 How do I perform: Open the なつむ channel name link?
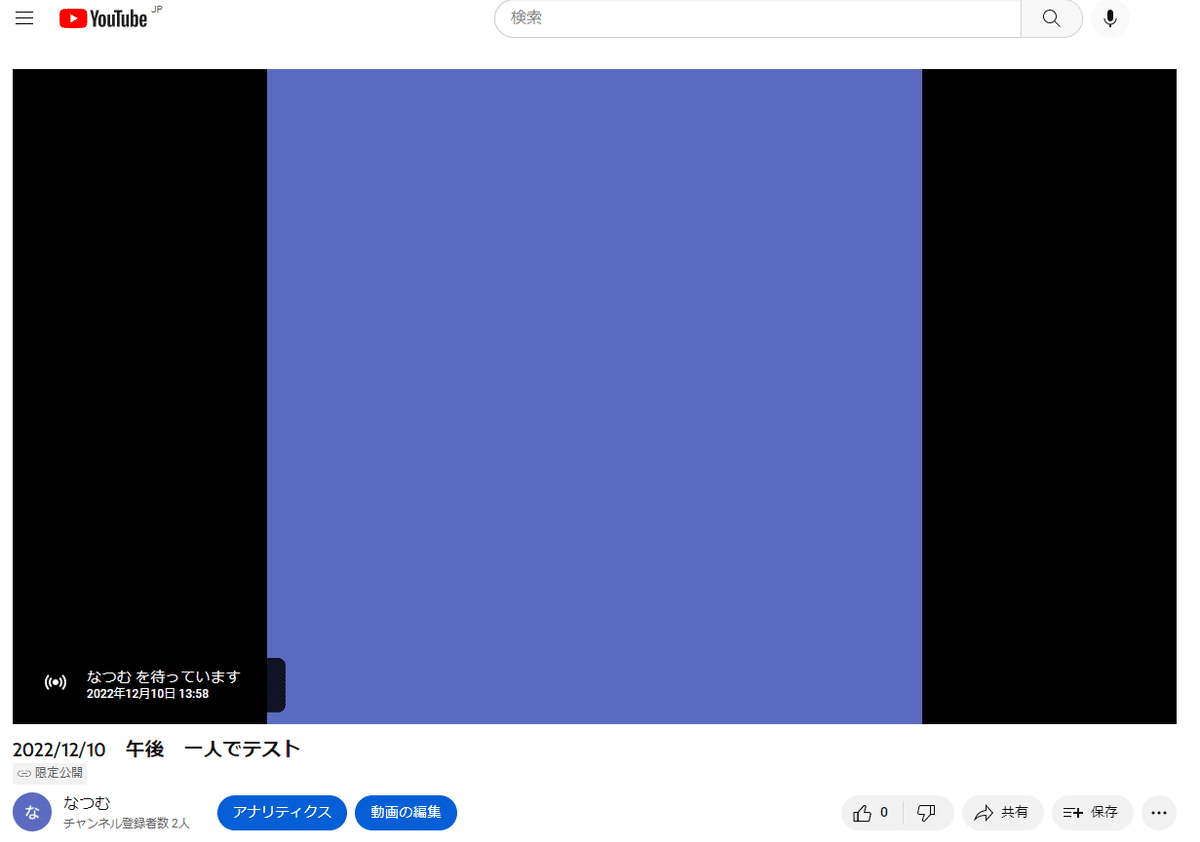pos(87,803)
